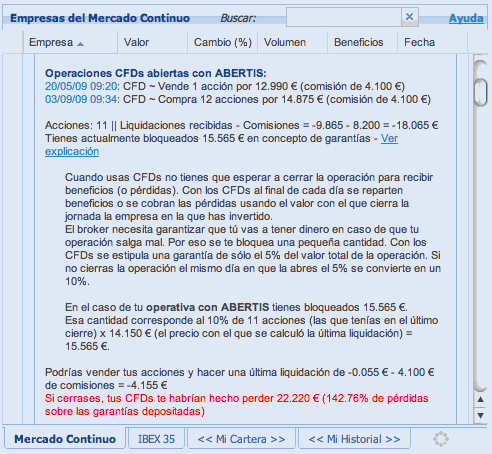Open the << Mi Cartera >> tab

click(x=241, y=439)
